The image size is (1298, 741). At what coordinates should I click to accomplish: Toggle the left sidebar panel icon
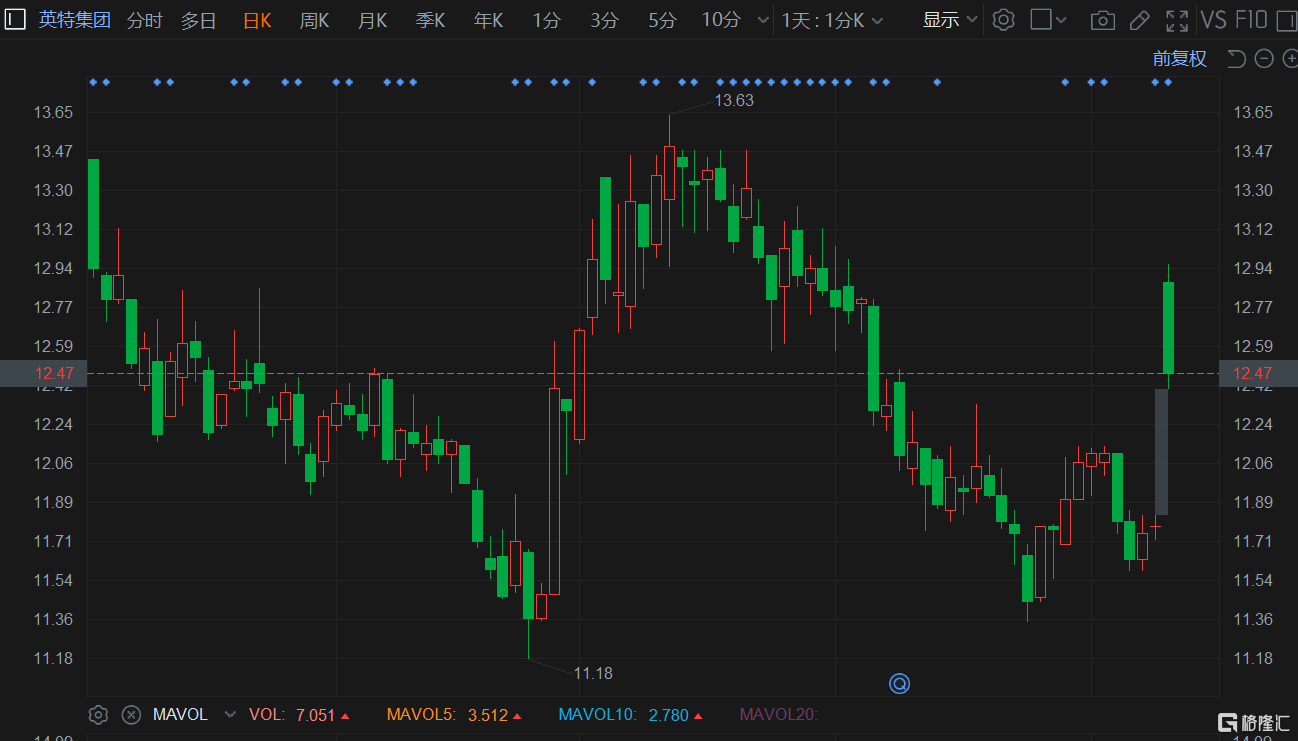16,20
